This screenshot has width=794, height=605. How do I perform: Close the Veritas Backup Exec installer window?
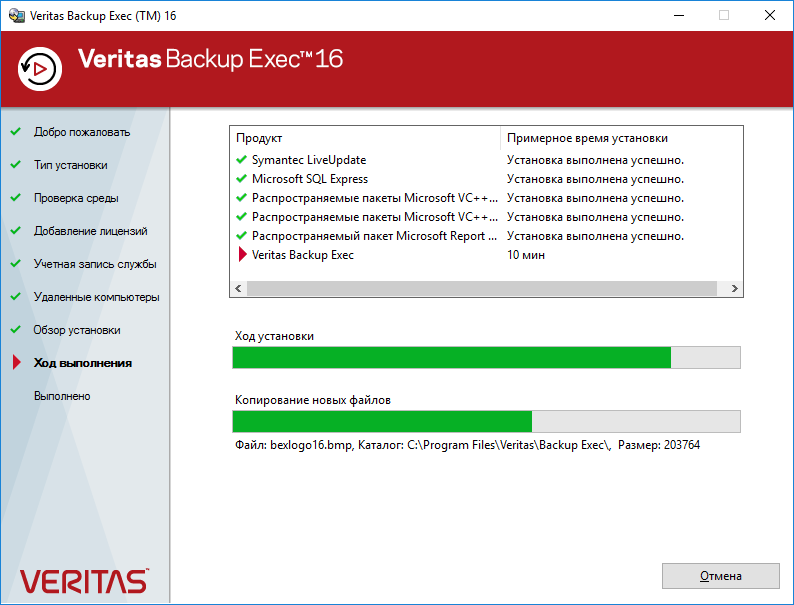(770, 16)
